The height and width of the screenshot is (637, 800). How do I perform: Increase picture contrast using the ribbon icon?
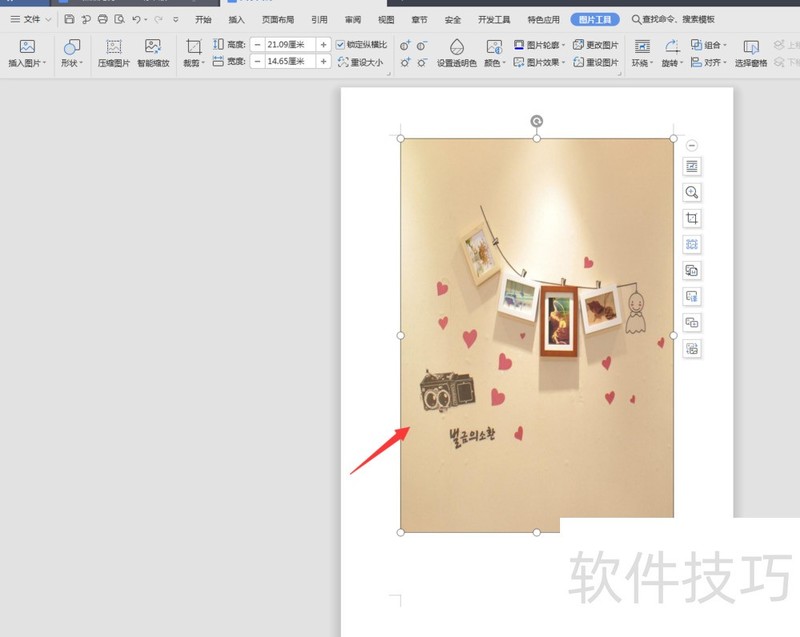405,46
